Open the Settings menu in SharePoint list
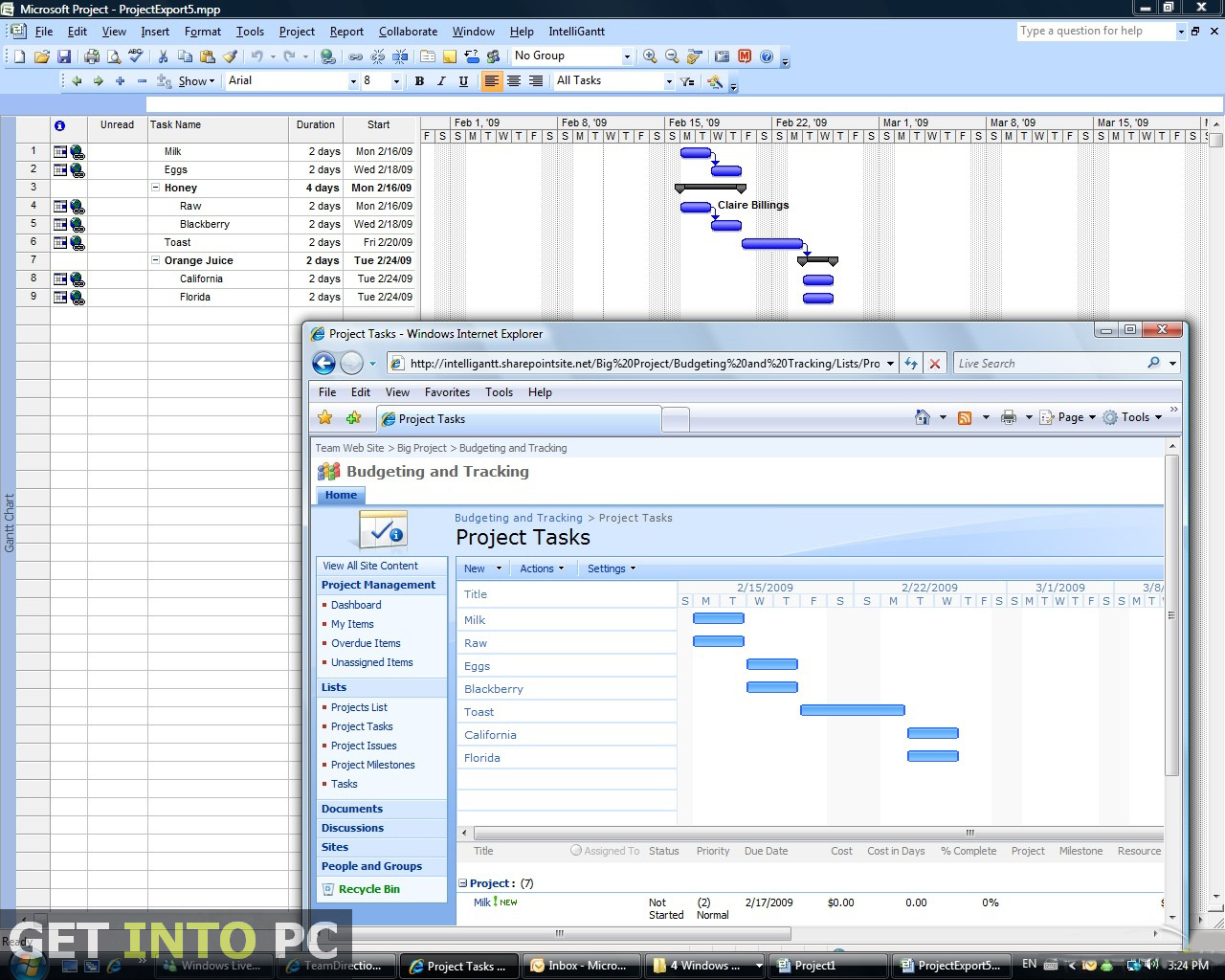1225x980 pixels. click(x=612, y=568)
